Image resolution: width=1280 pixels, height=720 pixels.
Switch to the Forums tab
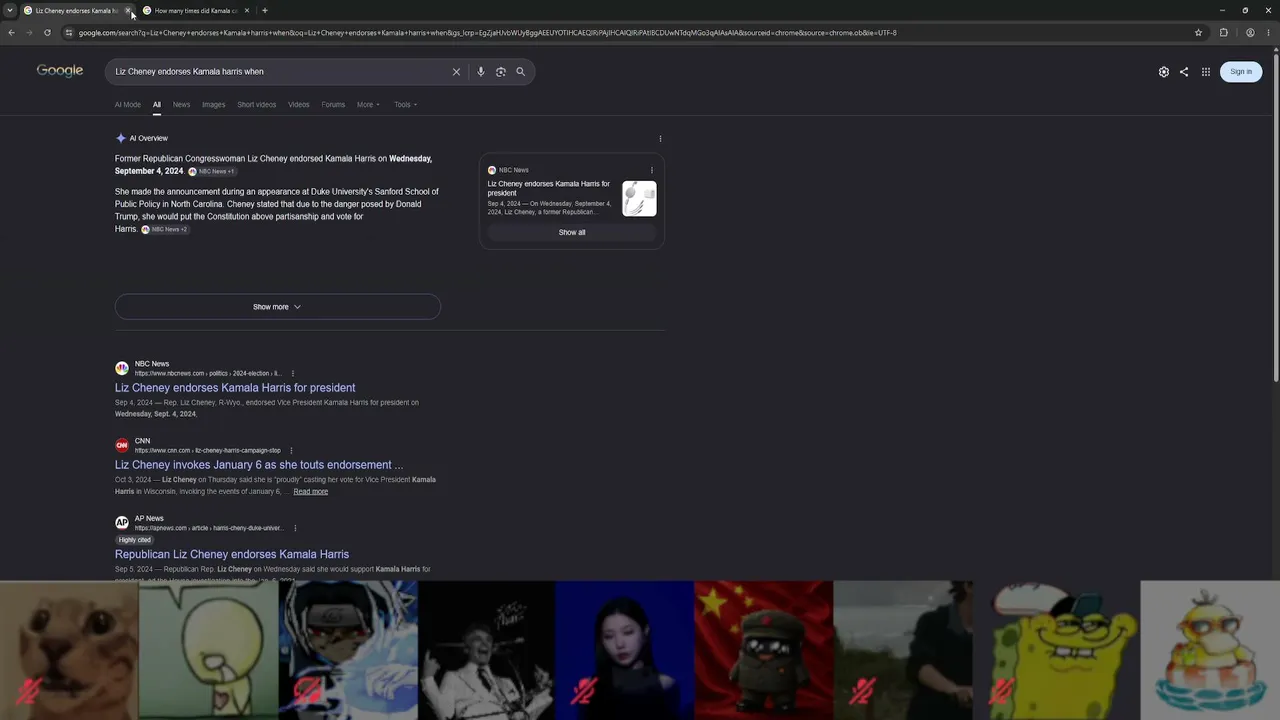pyautogui.click(x=333, y=105)
